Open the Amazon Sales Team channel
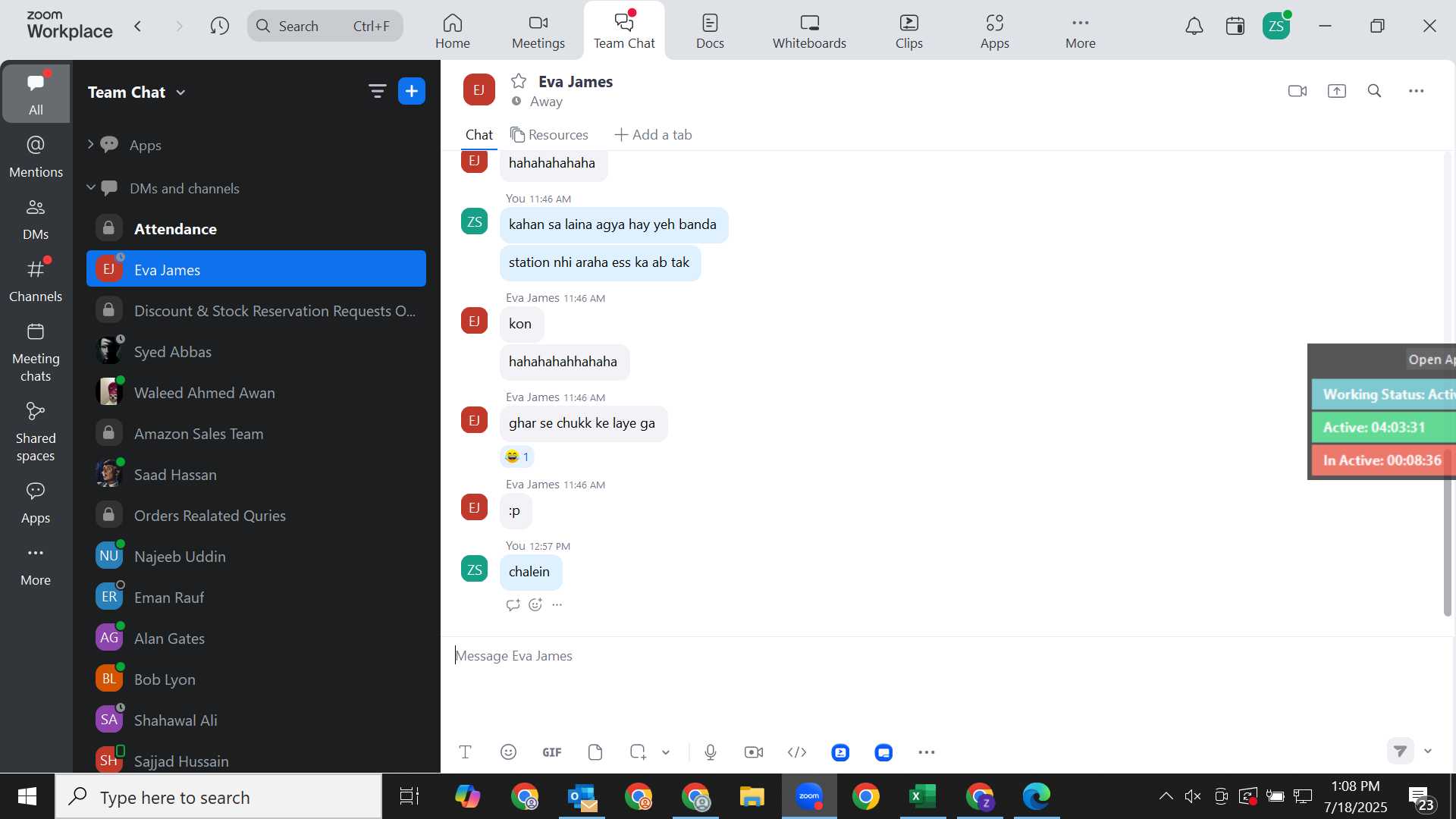The height and width of the screenshot is (819, 1456). coord(256,433)
